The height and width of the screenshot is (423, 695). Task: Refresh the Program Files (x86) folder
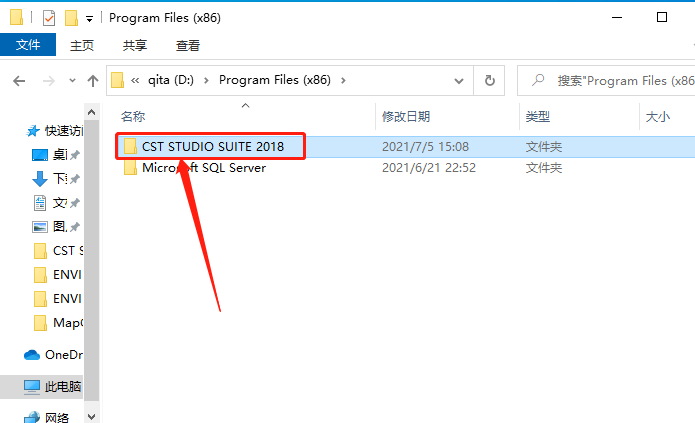489,81
